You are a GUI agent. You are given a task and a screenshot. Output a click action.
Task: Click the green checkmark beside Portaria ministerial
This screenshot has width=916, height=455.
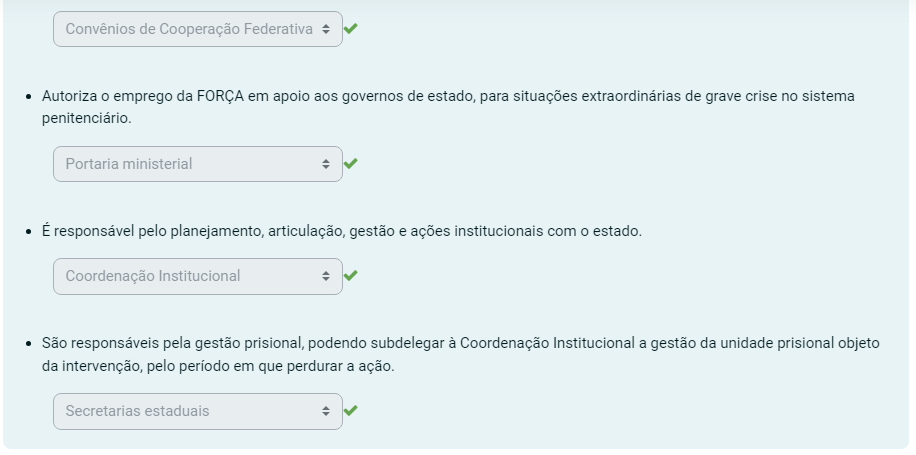click(x=350, y=164)
